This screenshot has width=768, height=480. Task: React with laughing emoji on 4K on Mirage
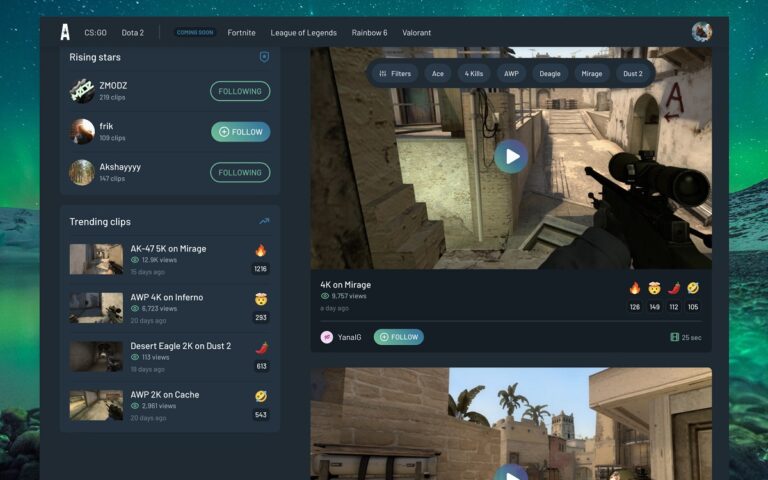(x=693, y=288)
